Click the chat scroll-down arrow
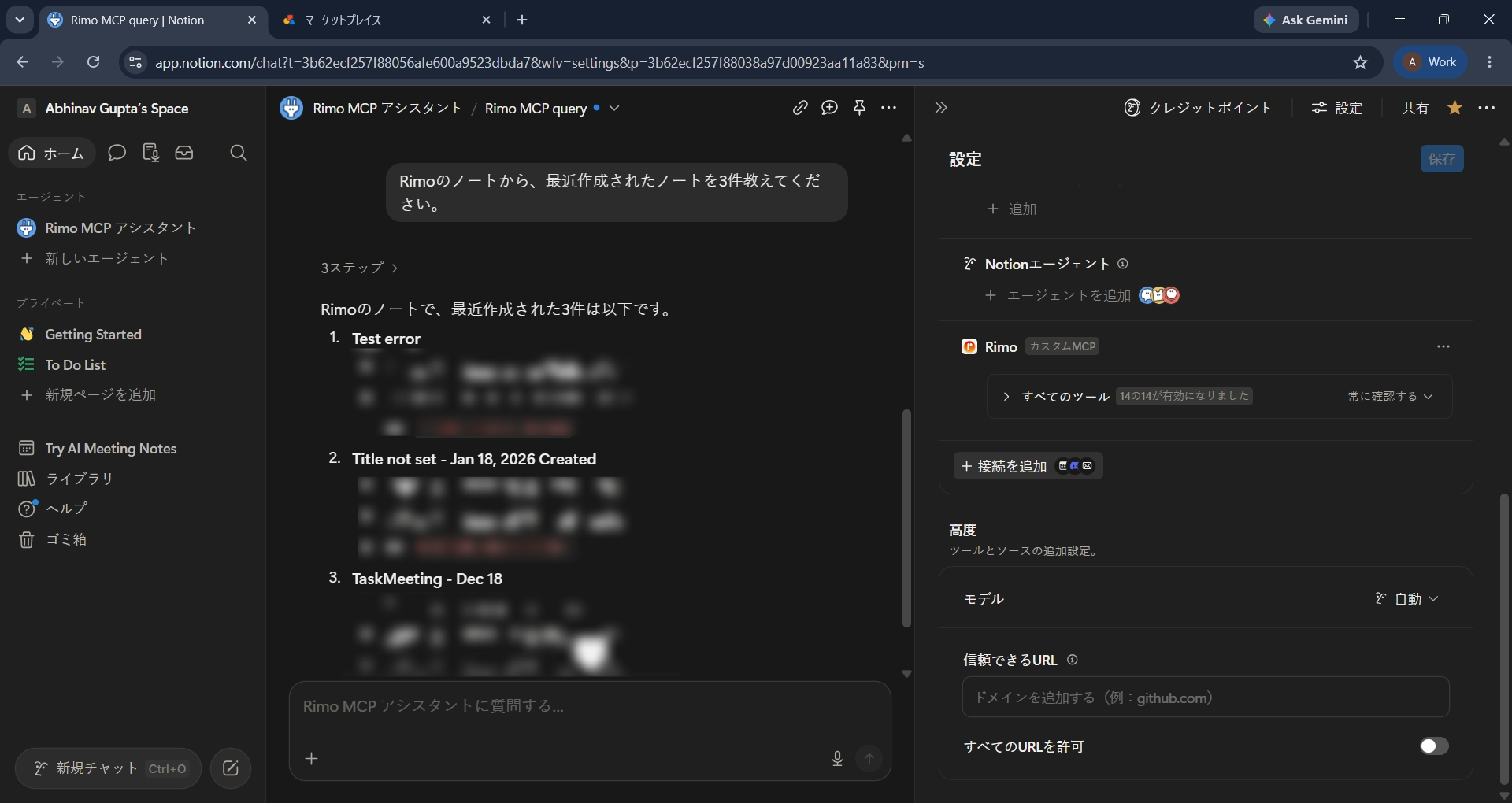Viewport: 1512px width, 803px height. pyautogui.click(x=906, y=674)
